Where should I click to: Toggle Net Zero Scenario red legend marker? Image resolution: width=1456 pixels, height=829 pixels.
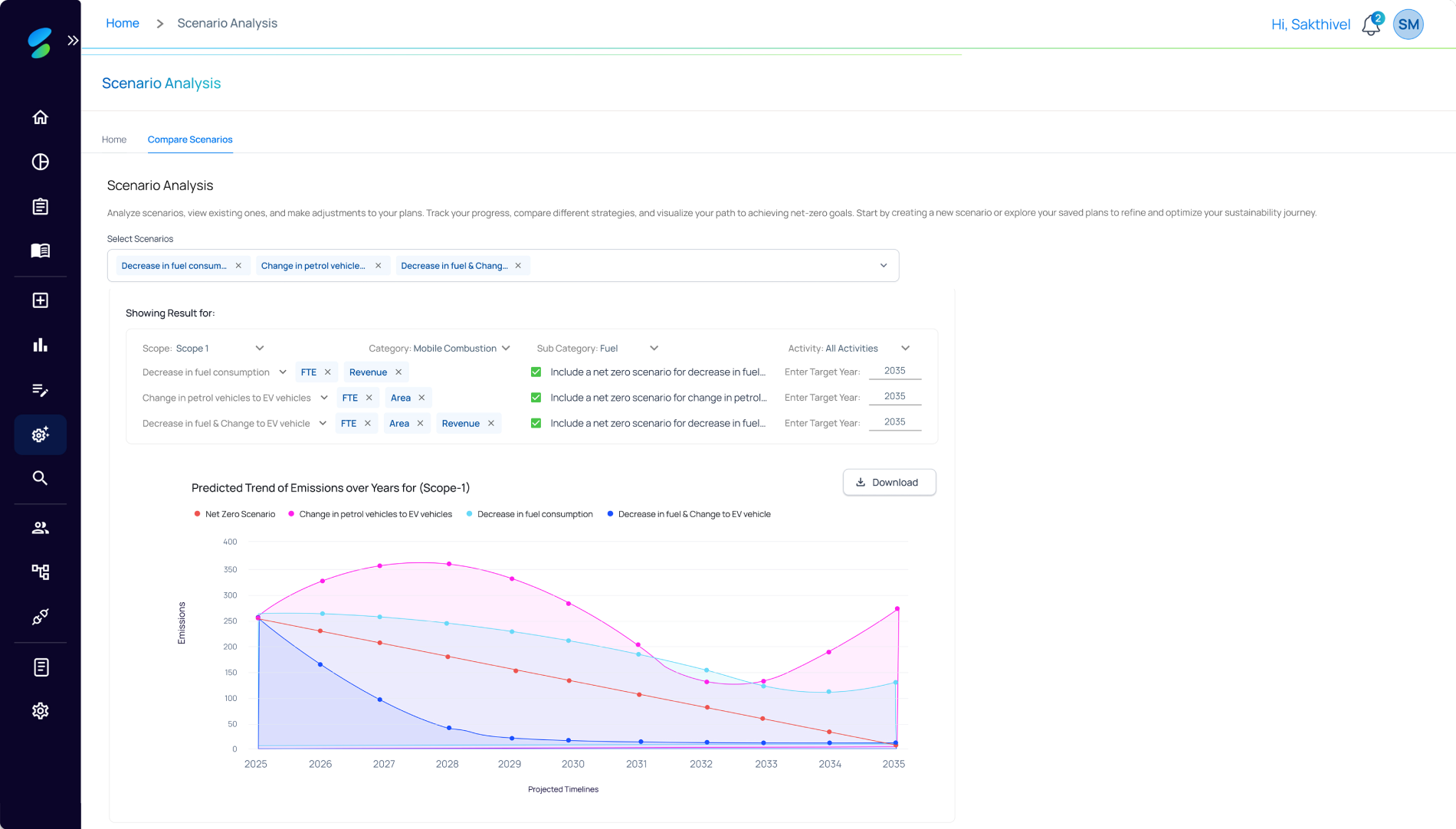click(198, 514)
